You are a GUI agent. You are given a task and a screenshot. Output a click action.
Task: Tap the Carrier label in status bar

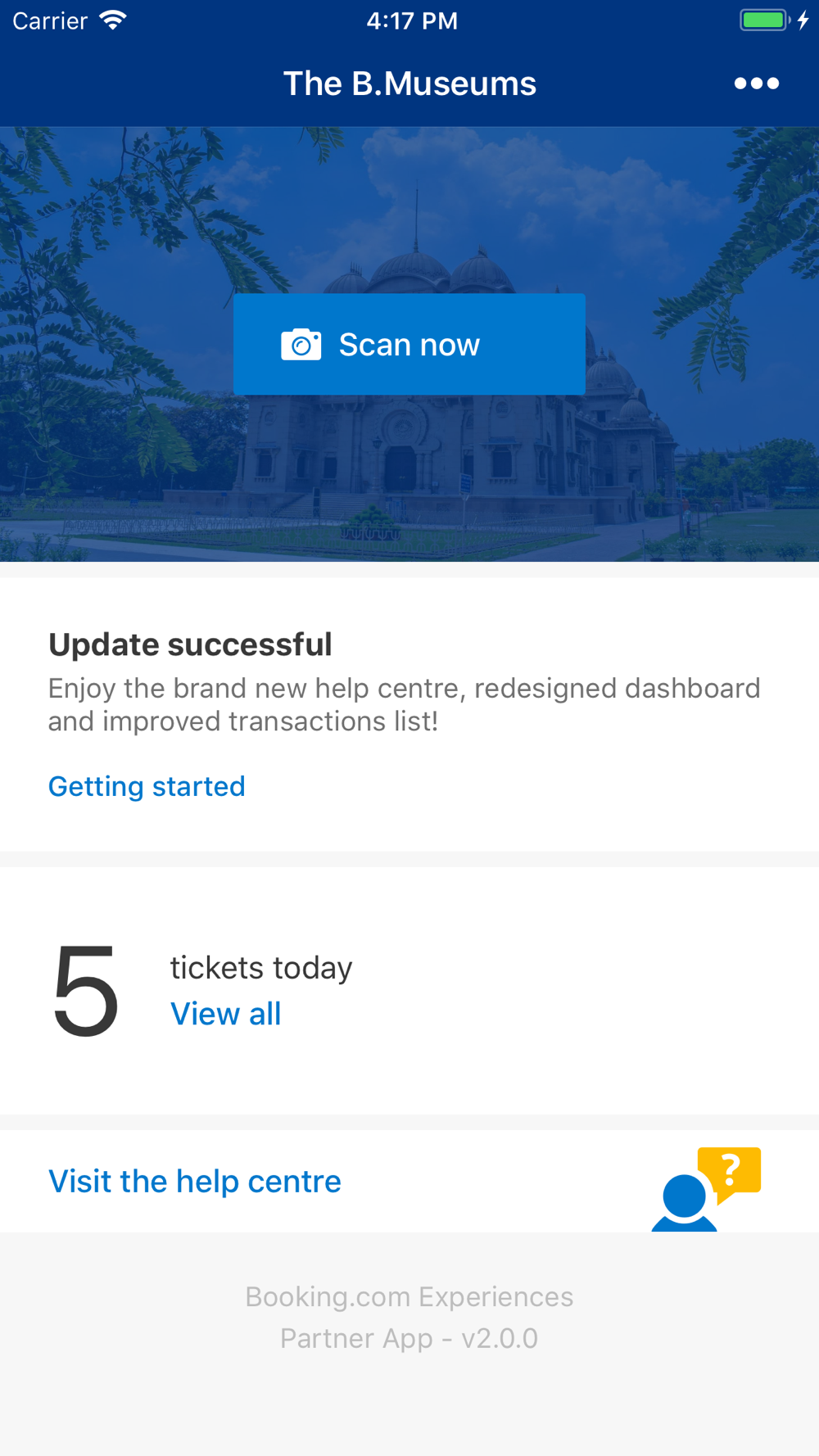click(50, 20)
